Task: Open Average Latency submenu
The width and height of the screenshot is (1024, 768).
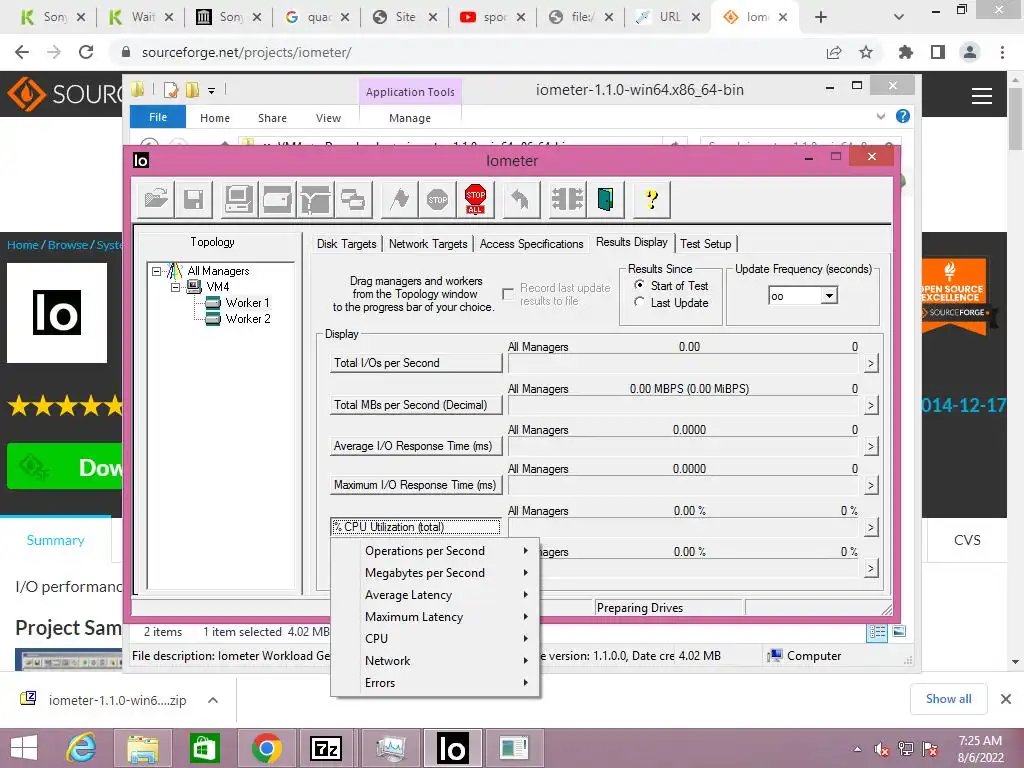Action: 435,595
